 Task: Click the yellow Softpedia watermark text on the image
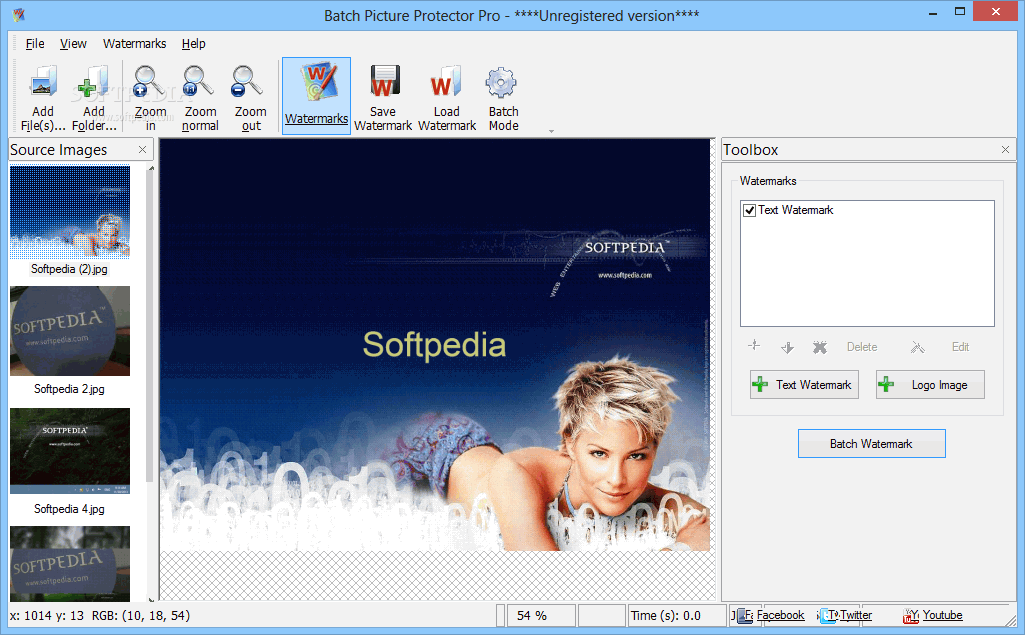click(435, 345)
